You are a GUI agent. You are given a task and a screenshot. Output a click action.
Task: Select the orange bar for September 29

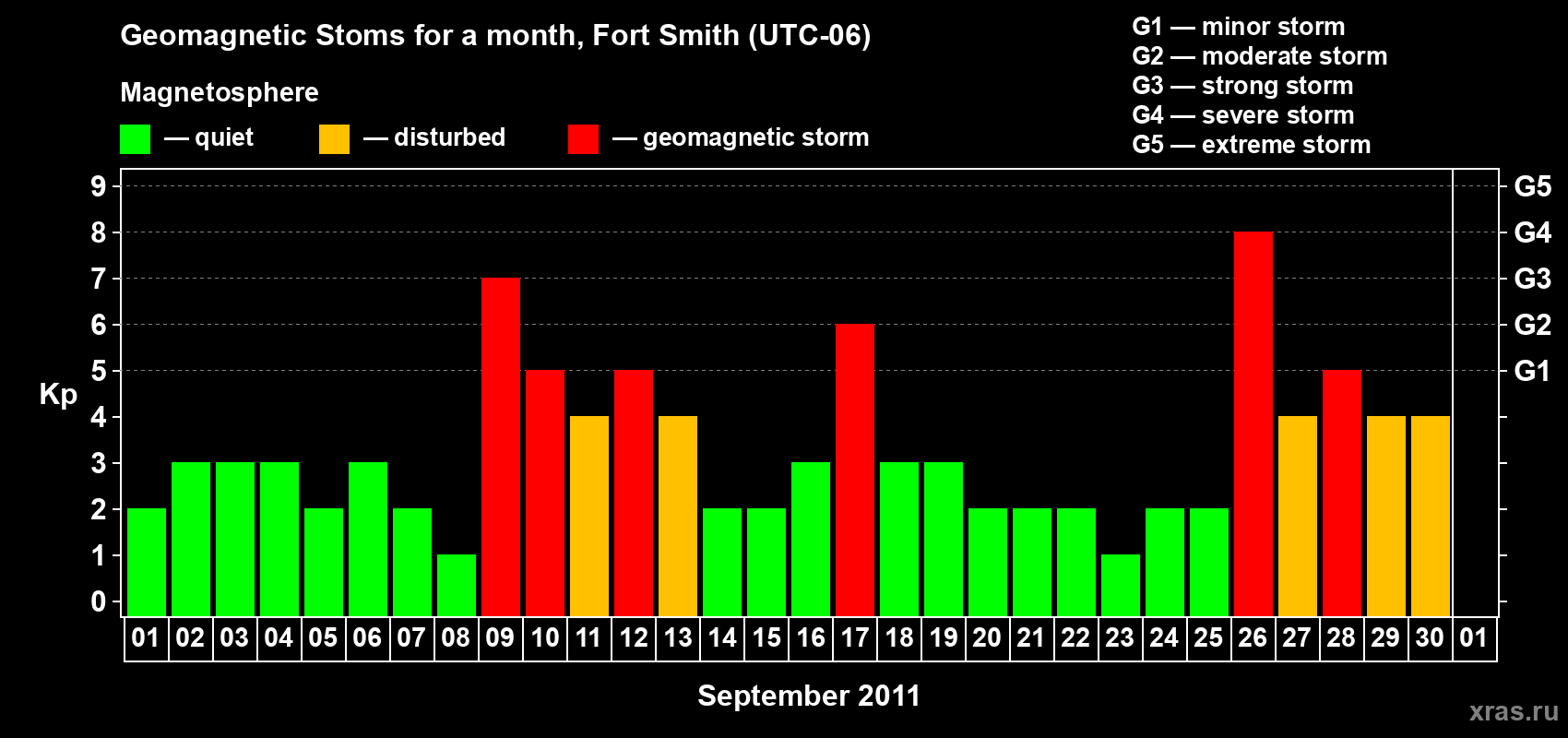(x=1385, y=517)
